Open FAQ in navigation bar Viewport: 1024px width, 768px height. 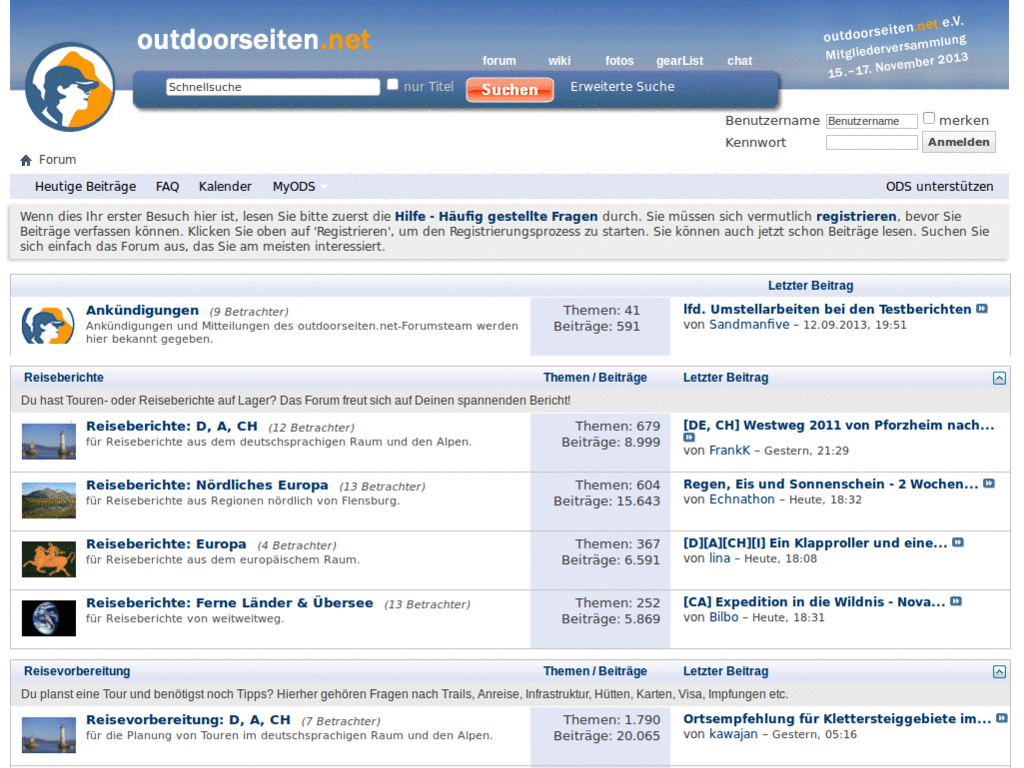(x=167, y=187)
